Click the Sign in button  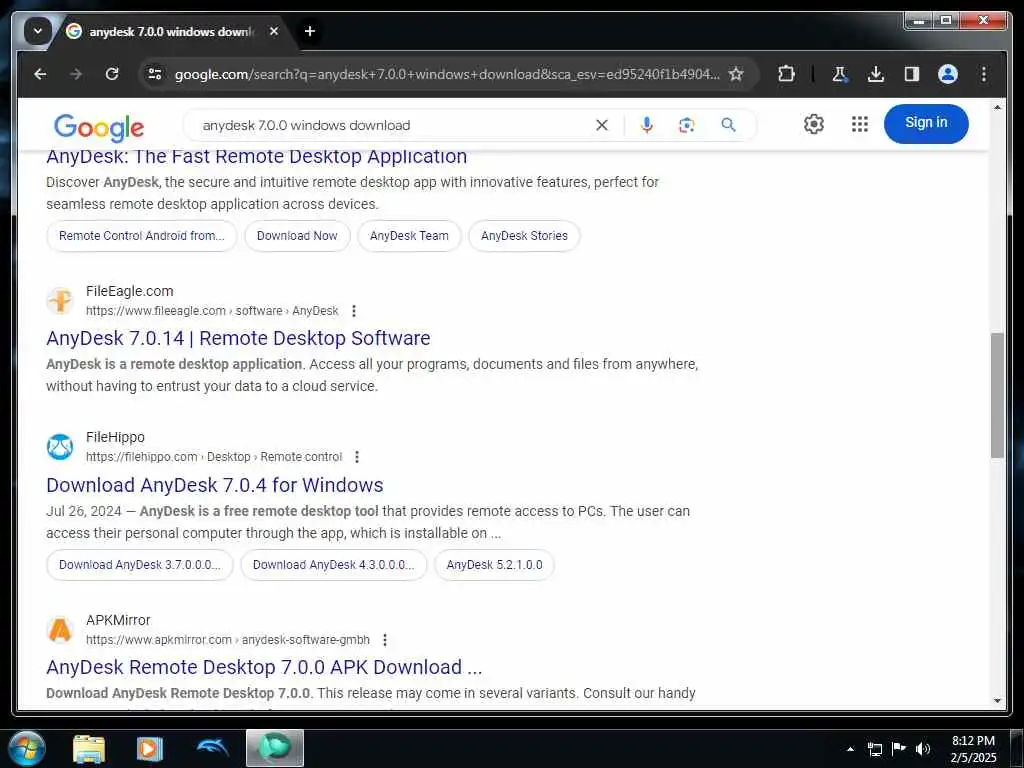pyautogui.click(x=925, y=123)
